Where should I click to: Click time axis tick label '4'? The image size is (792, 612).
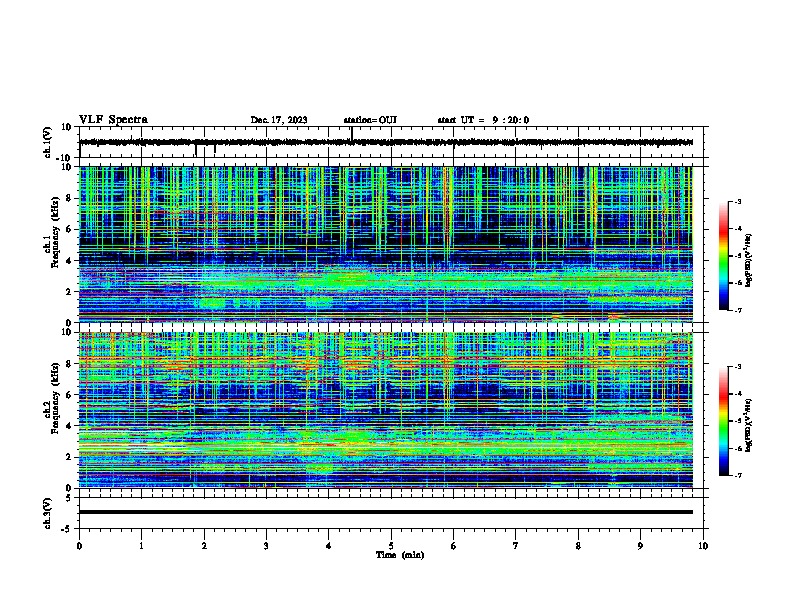coord(328,546)
